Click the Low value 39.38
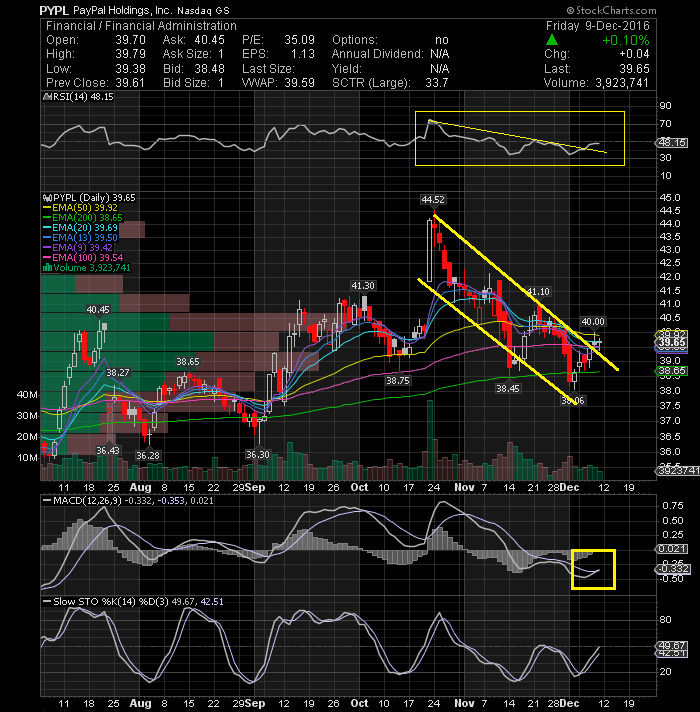This screenshot has width=700, height=712. pyautogui.click(x=130, y=69)
